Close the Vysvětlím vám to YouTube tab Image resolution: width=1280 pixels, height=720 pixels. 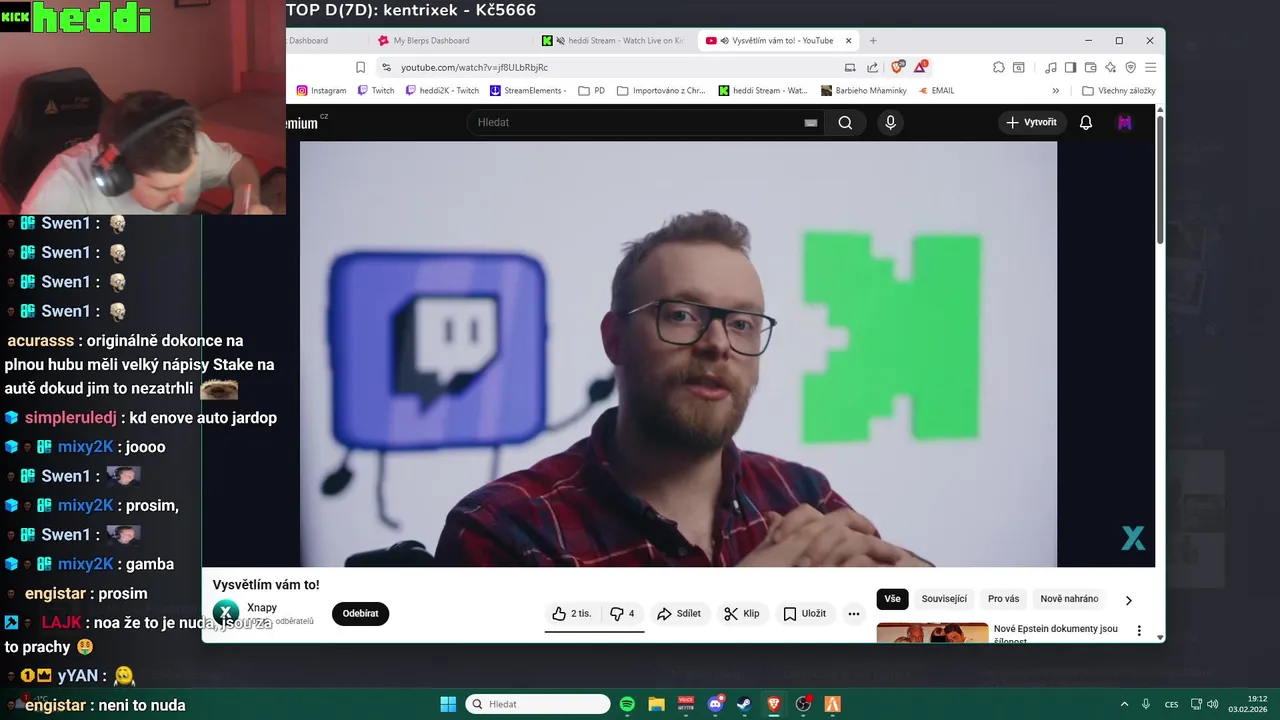tap(849, 41)
